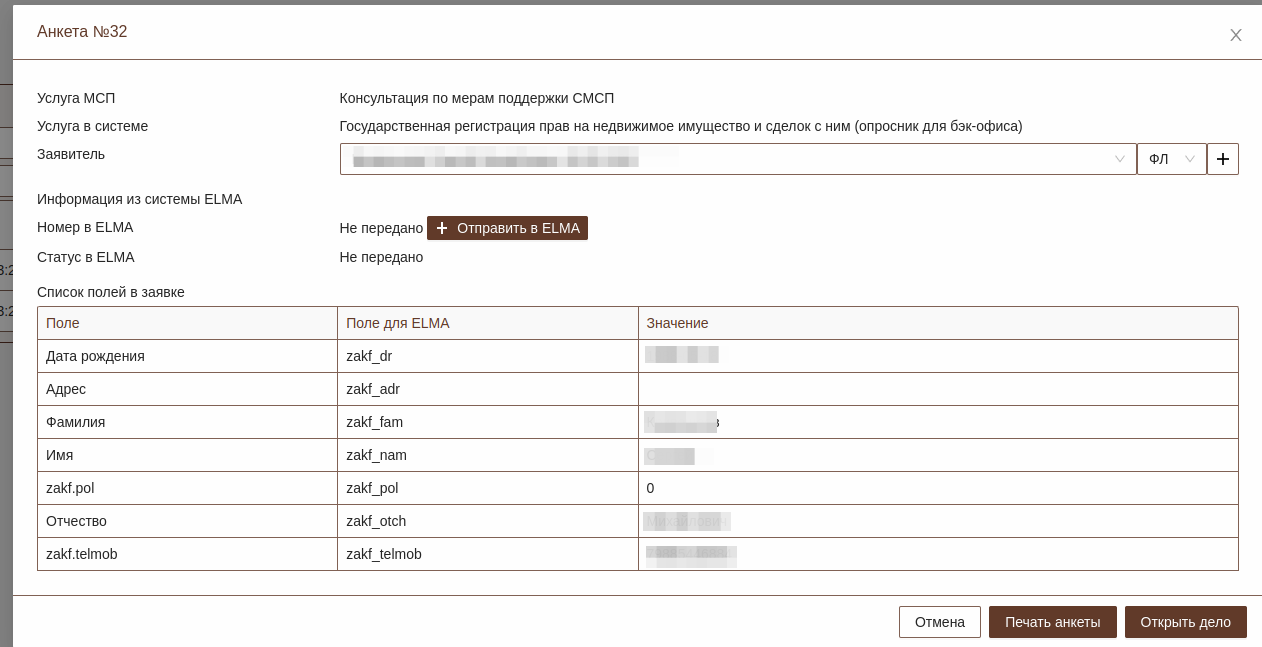Expand the Заявитель selection dropdown
The width and height of the screenshot is (1262, 647).
1120,159
